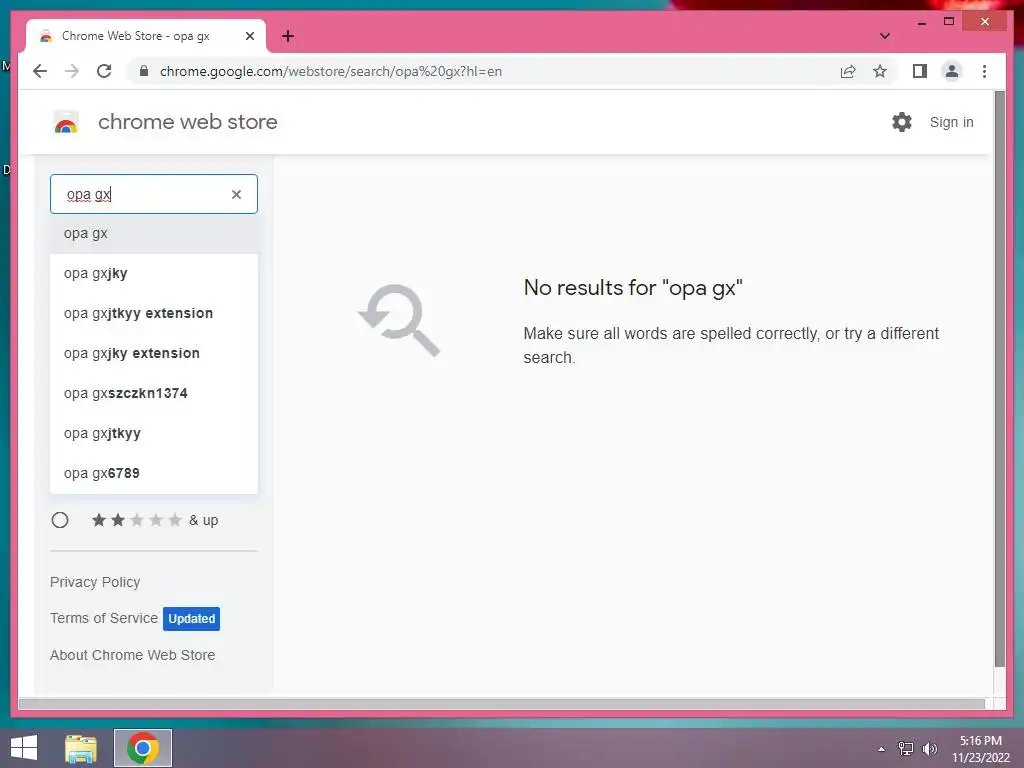Open the Chrome side panel
Viewport: 1024px width, 768px height.
[x=920, y=71]
